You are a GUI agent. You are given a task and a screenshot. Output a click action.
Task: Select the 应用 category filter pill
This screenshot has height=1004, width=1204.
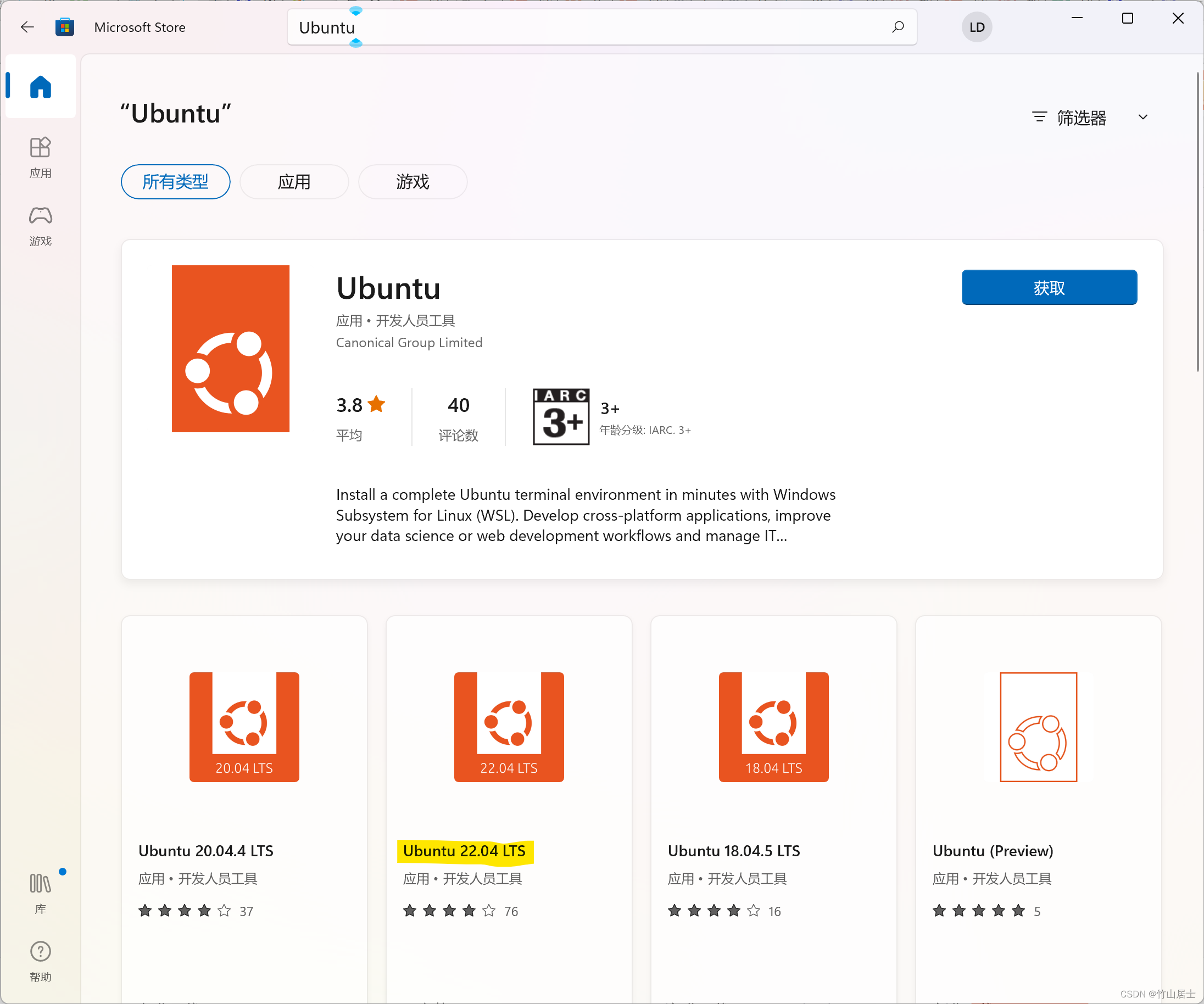[294, 182]
